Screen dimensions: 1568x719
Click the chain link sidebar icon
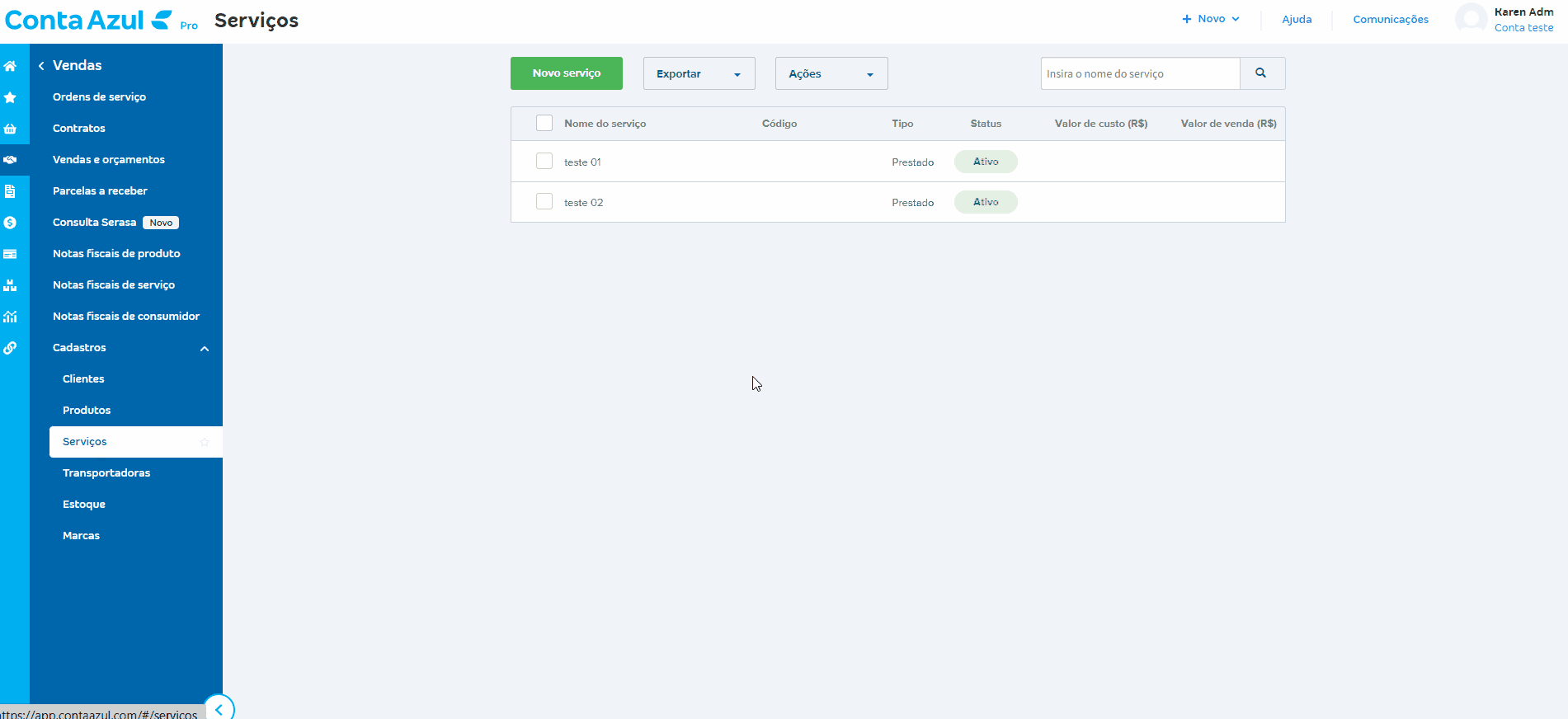[10, 348]
